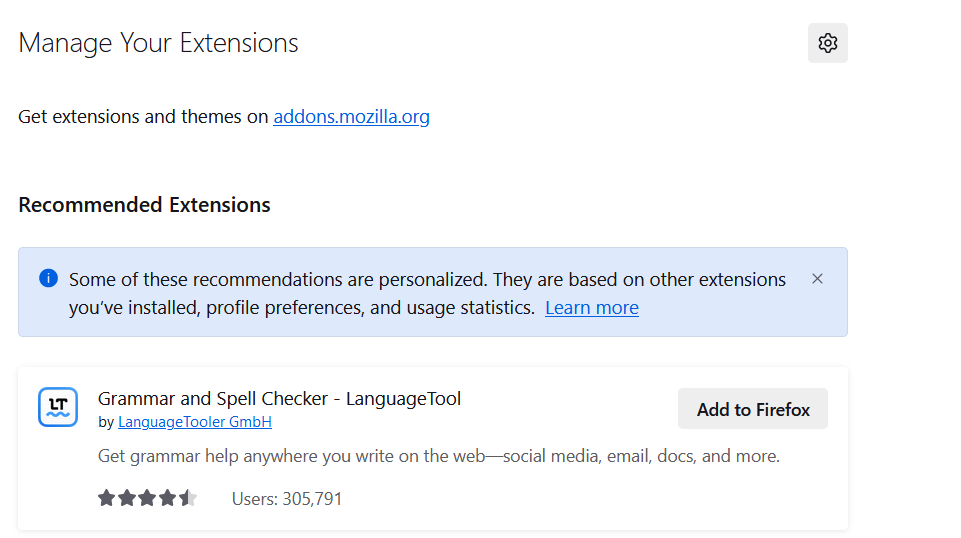This screenshot has width=961, height=538.
Task: Click the Recommended Extensions heading
Action: [x=144, y=205]
